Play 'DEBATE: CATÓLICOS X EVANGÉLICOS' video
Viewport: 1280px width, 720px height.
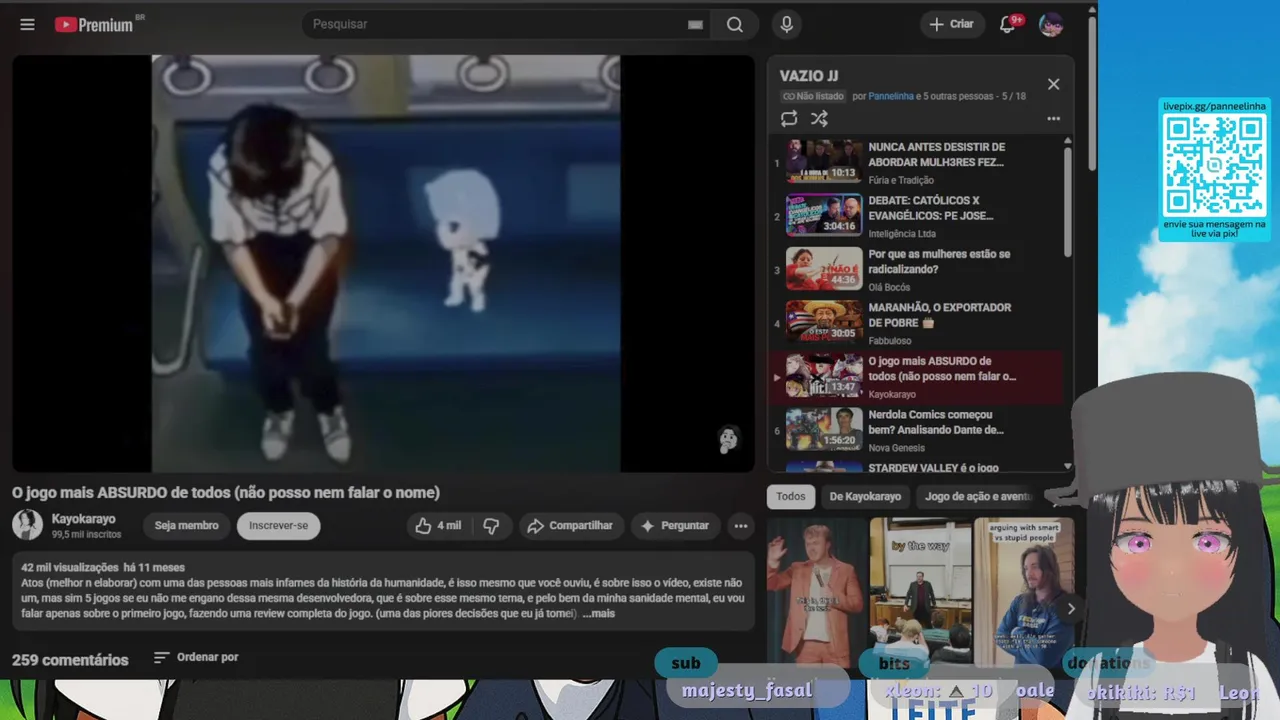pyautogui.click(x=915, y=215)
